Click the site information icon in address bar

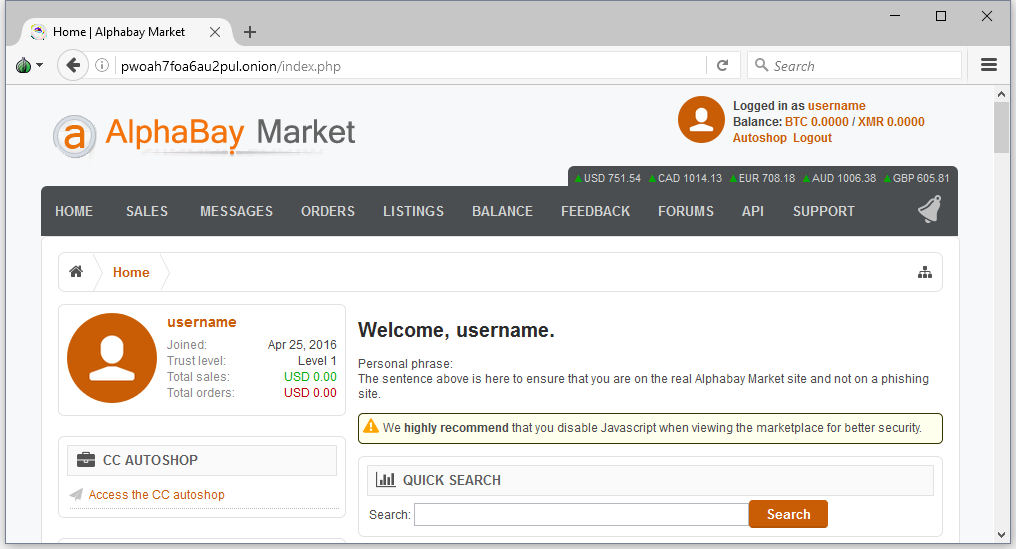point(102,65)
